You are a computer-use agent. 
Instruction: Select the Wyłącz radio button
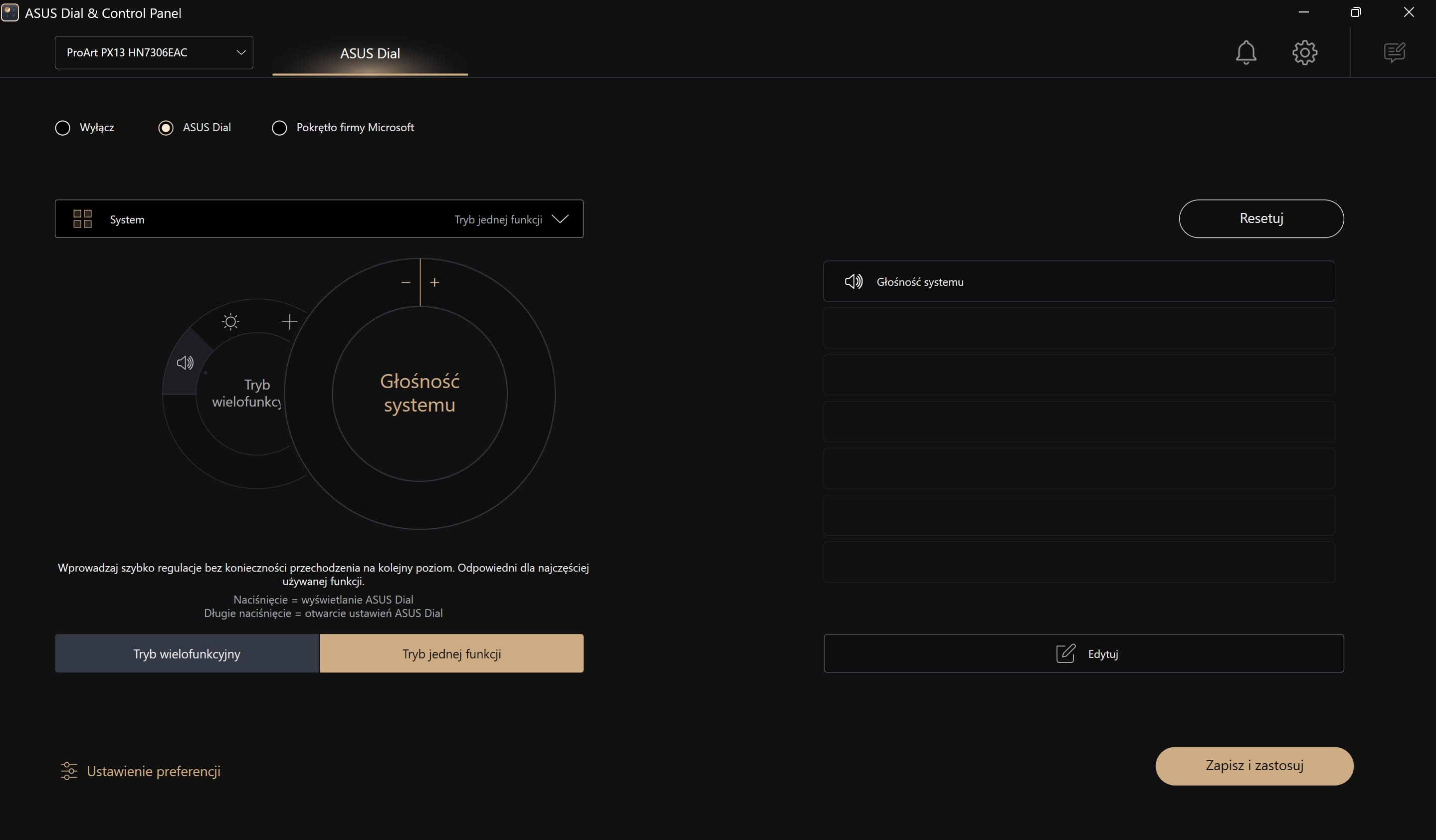tap(63, 128)
